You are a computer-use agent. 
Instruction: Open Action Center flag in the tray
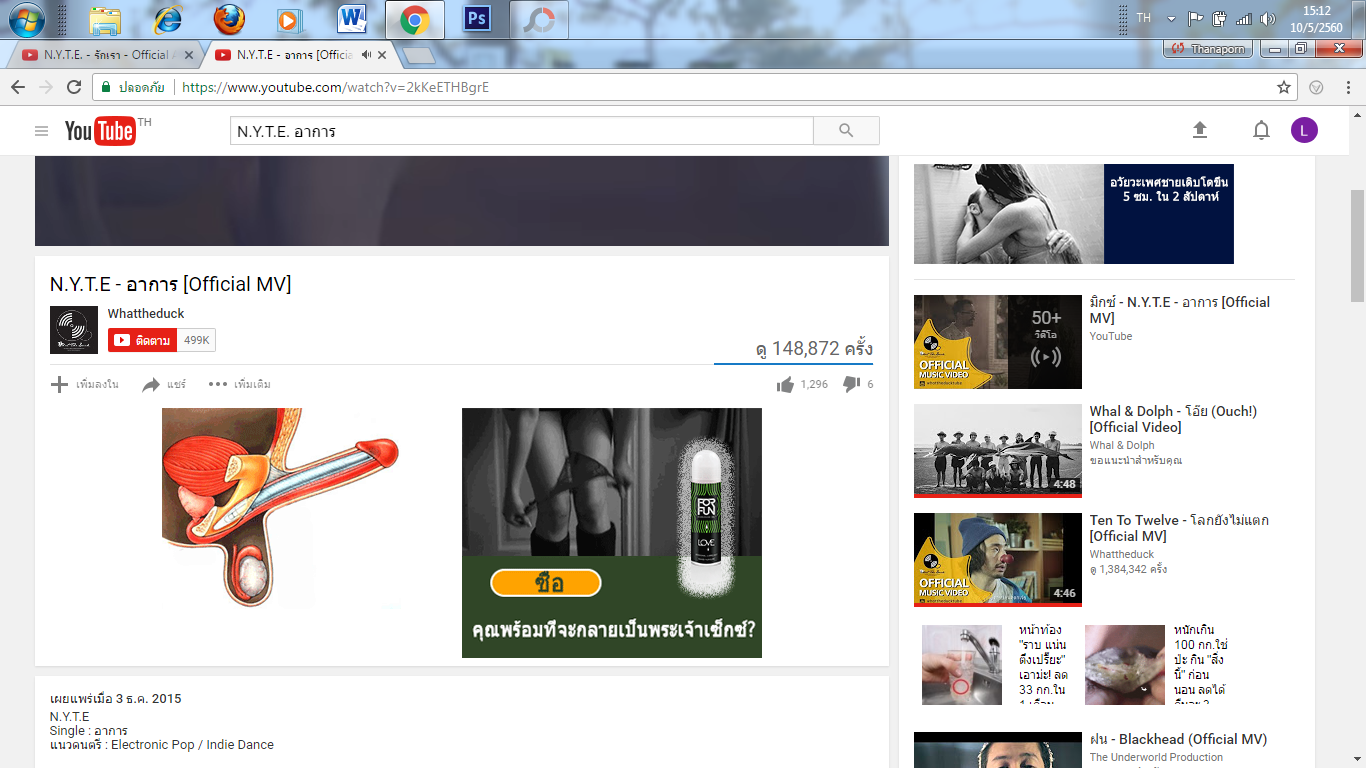(1195, 19)
